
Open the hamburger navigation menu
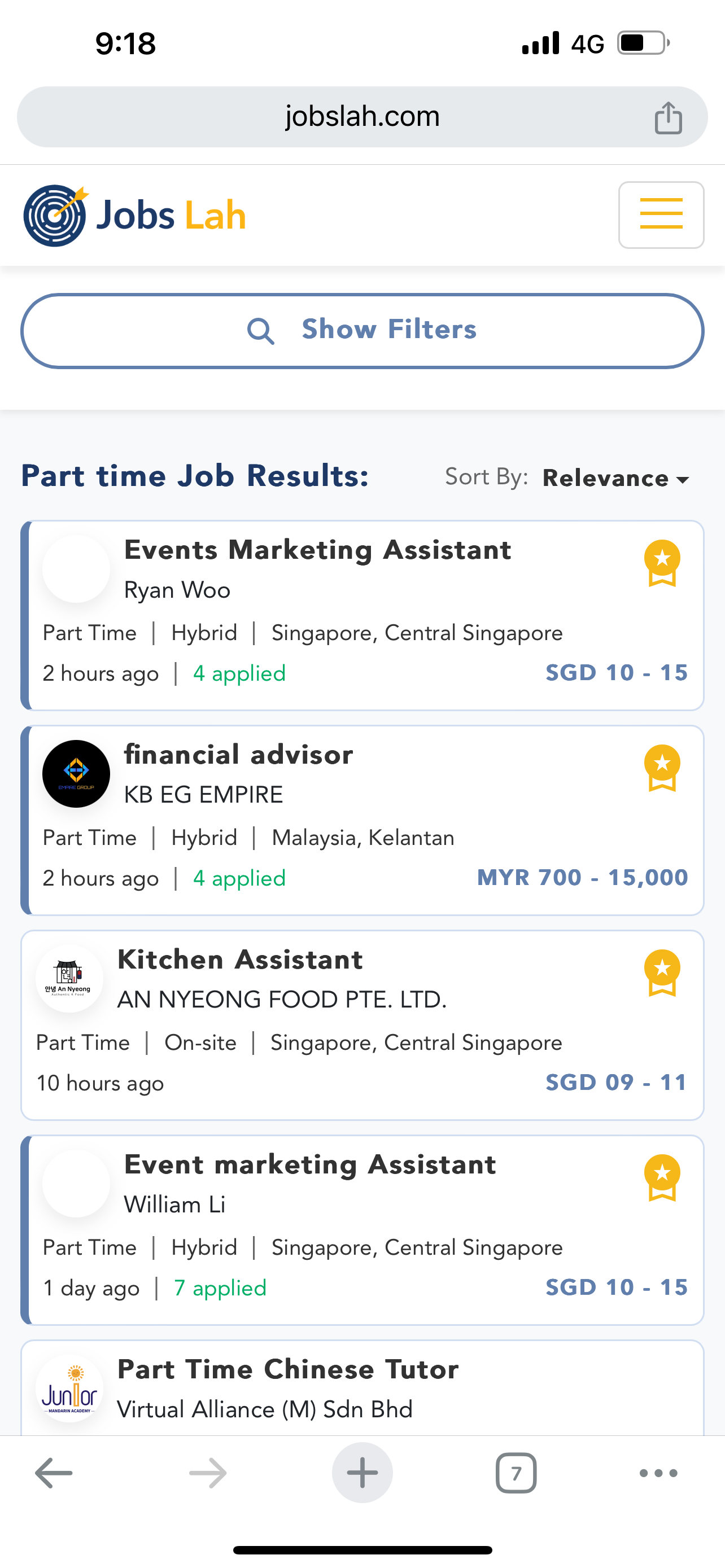point(661,215)
